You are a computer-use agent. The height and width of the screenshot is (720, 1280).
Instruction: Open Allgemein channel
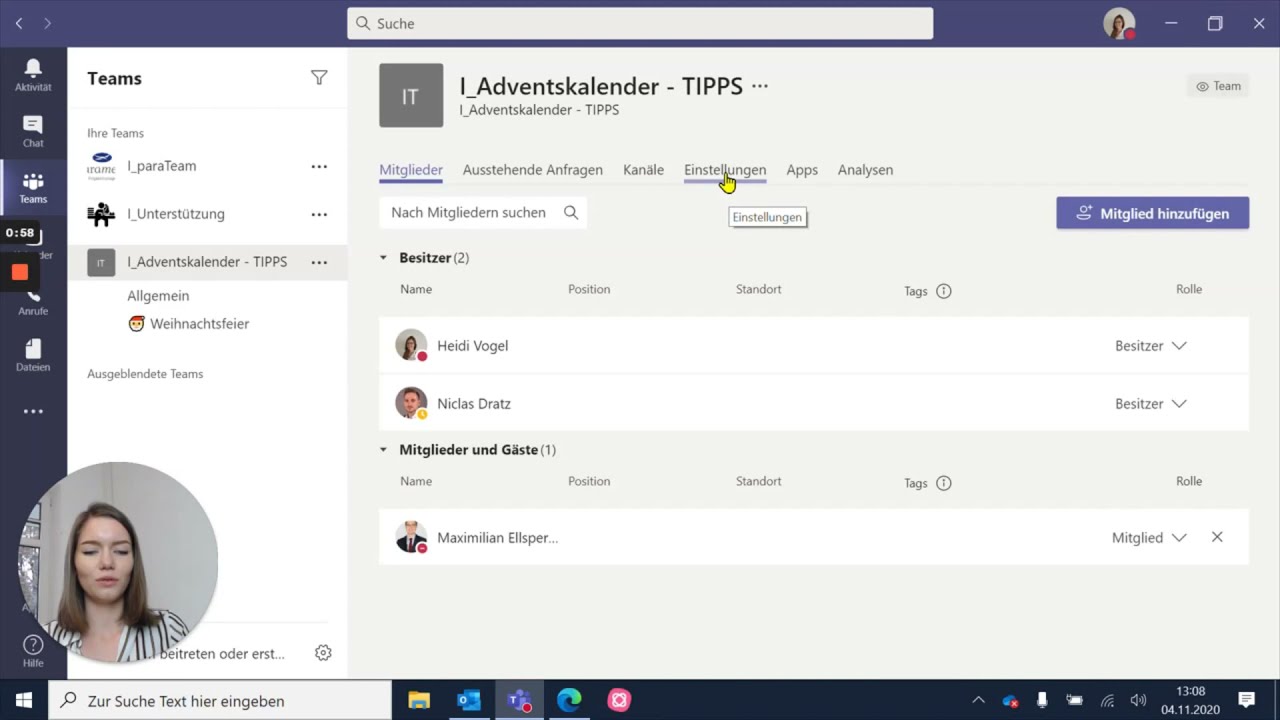[x=158, y=296]
